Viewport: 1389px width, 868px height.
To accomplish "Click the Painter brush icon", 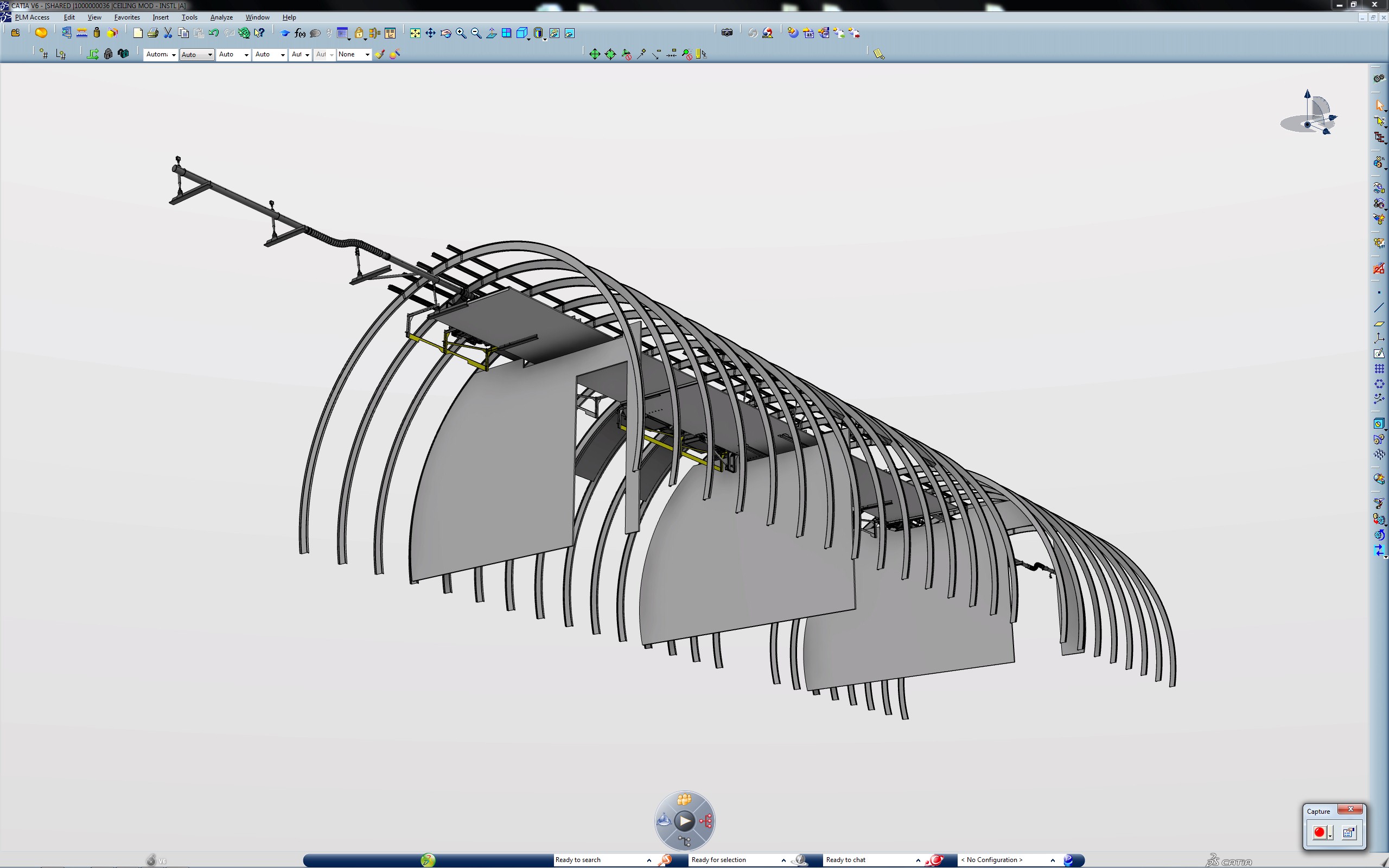I will tap(379, 54).
